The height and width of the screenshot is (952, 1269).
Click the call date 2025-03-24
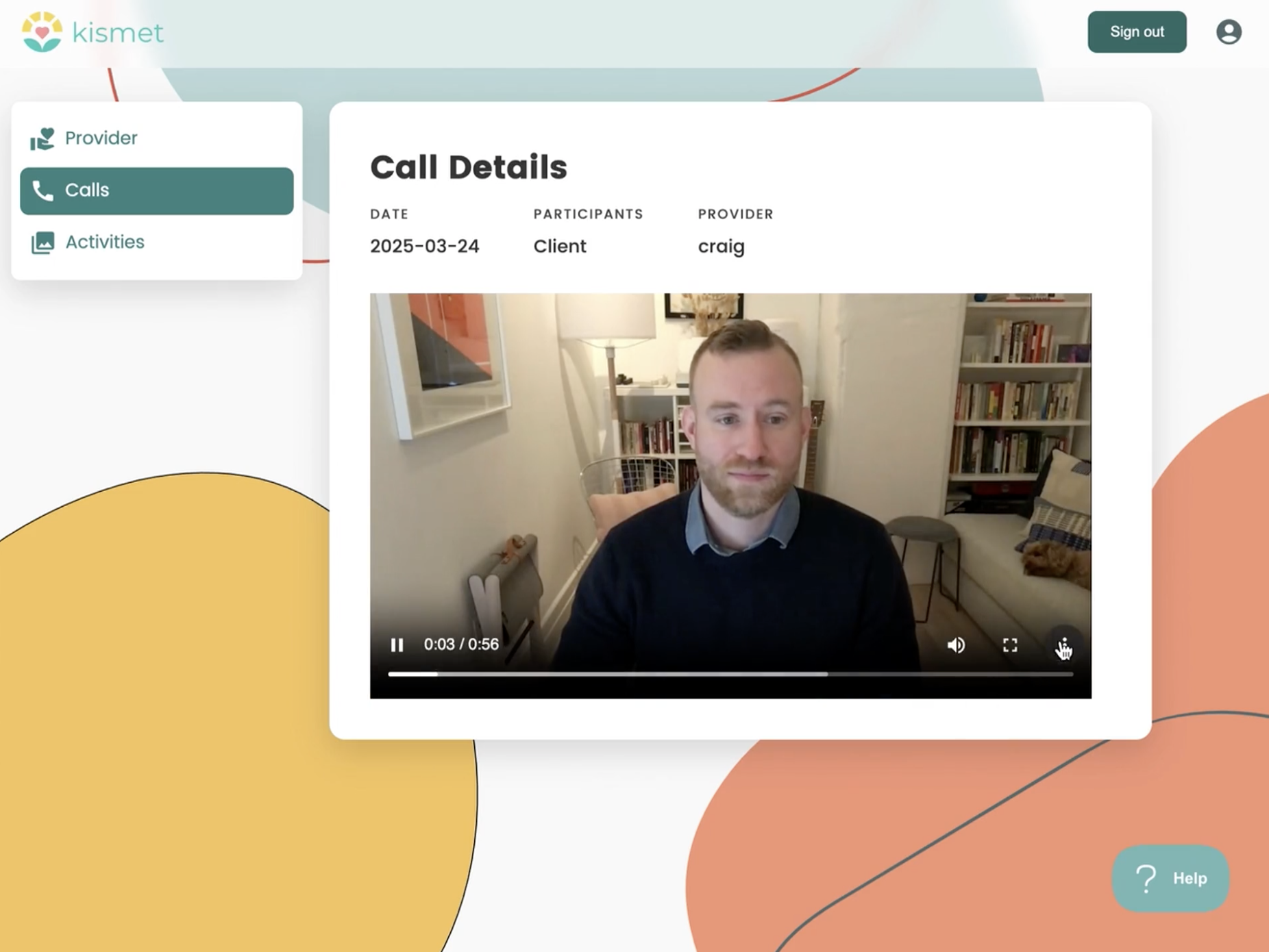pyautogui.click(x=425, y=247)
